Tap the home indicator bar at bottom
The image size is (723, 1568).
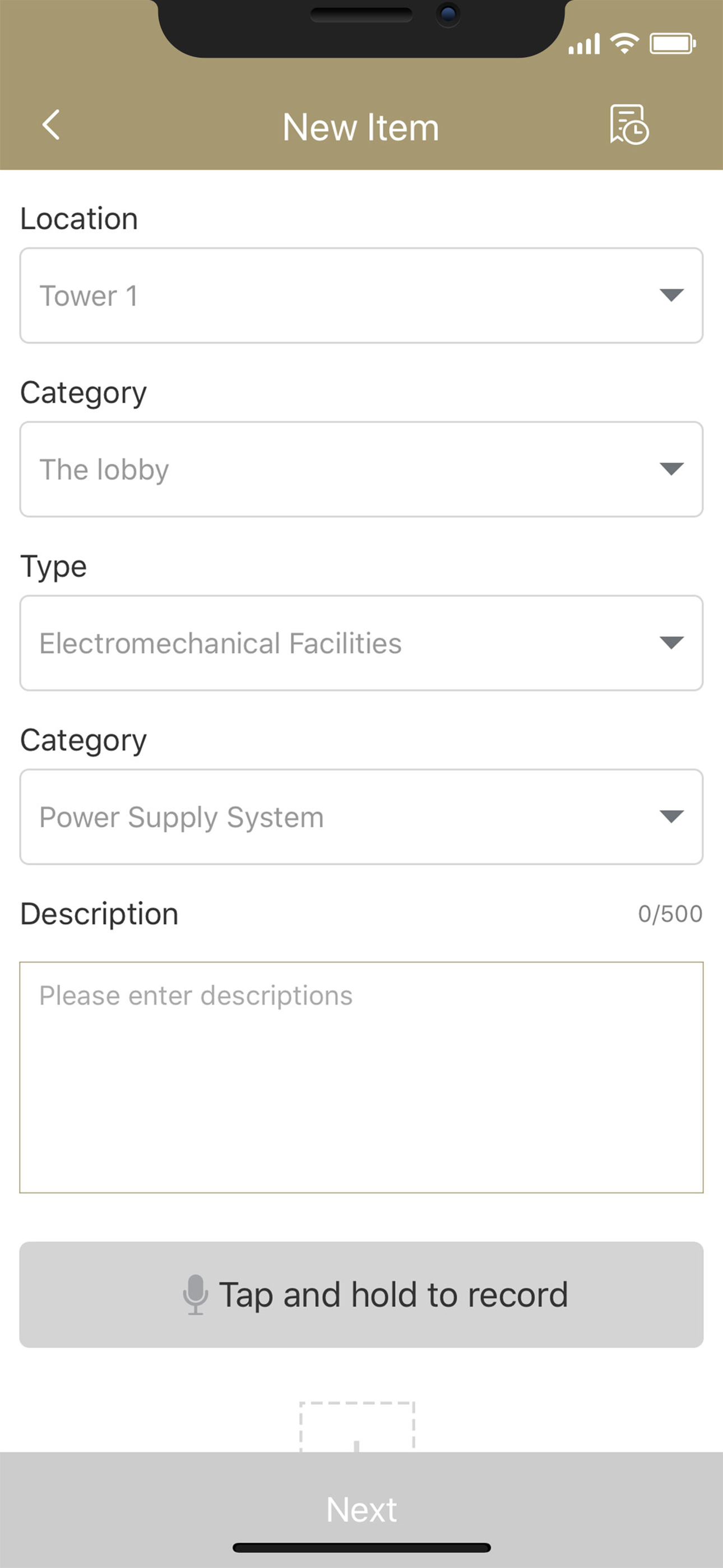pyautogui.click(x=361, y=1548)
